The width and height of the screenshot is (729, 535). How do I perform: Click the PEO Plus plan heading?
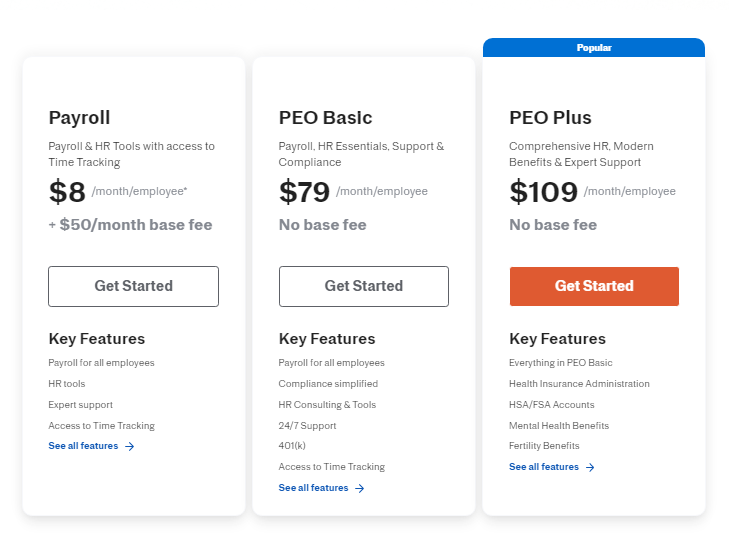tap(550, 118)
